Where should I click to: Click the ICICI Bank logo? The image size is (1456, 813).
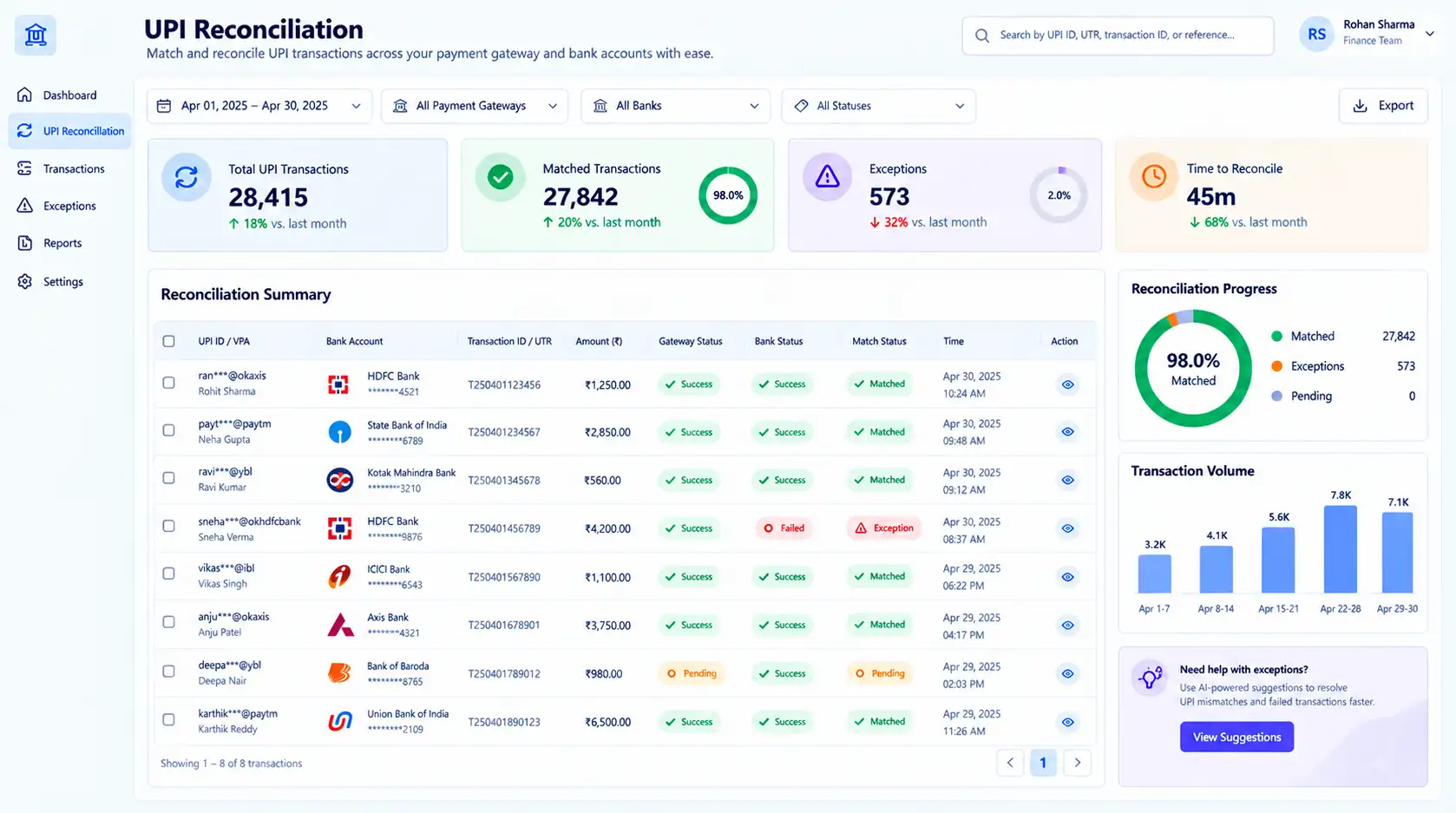coord(339,576)
